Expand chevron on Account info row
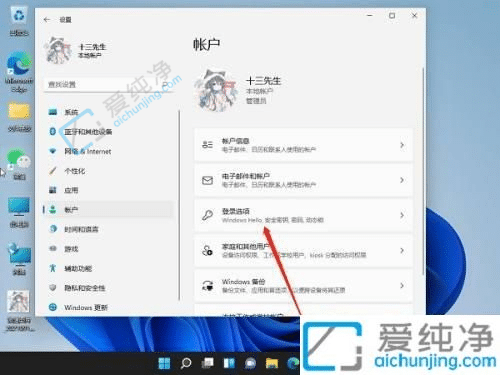 (402, 145)
